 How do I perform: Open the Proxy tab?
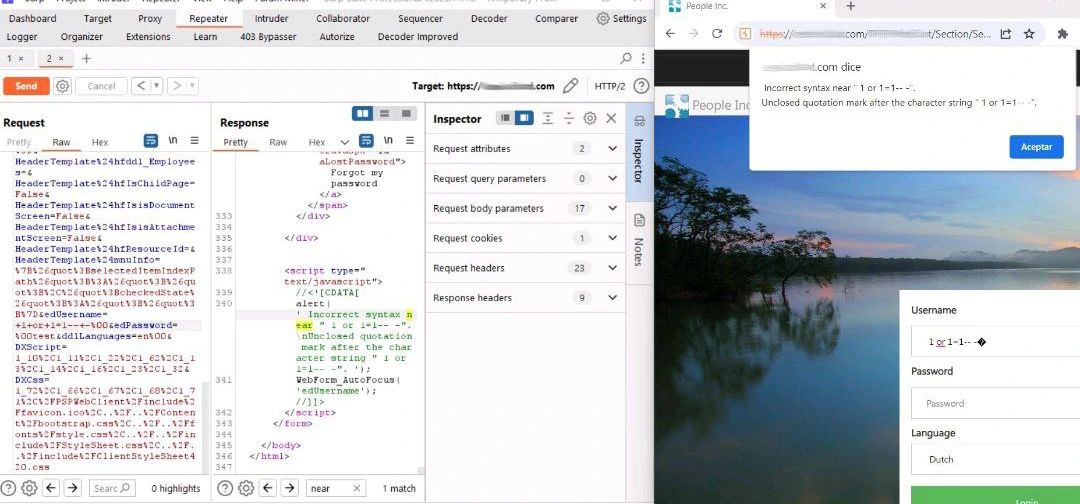150,19
